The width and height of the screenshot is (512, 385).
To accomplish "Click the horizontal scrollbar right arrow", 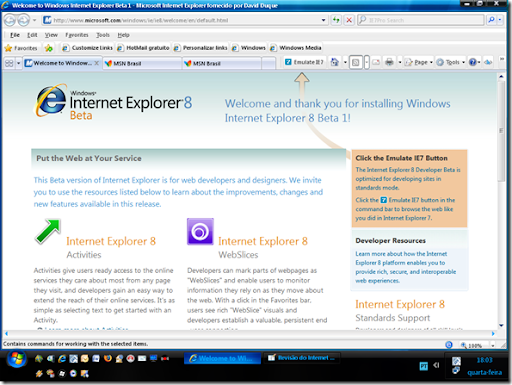I will click(493, 333).
